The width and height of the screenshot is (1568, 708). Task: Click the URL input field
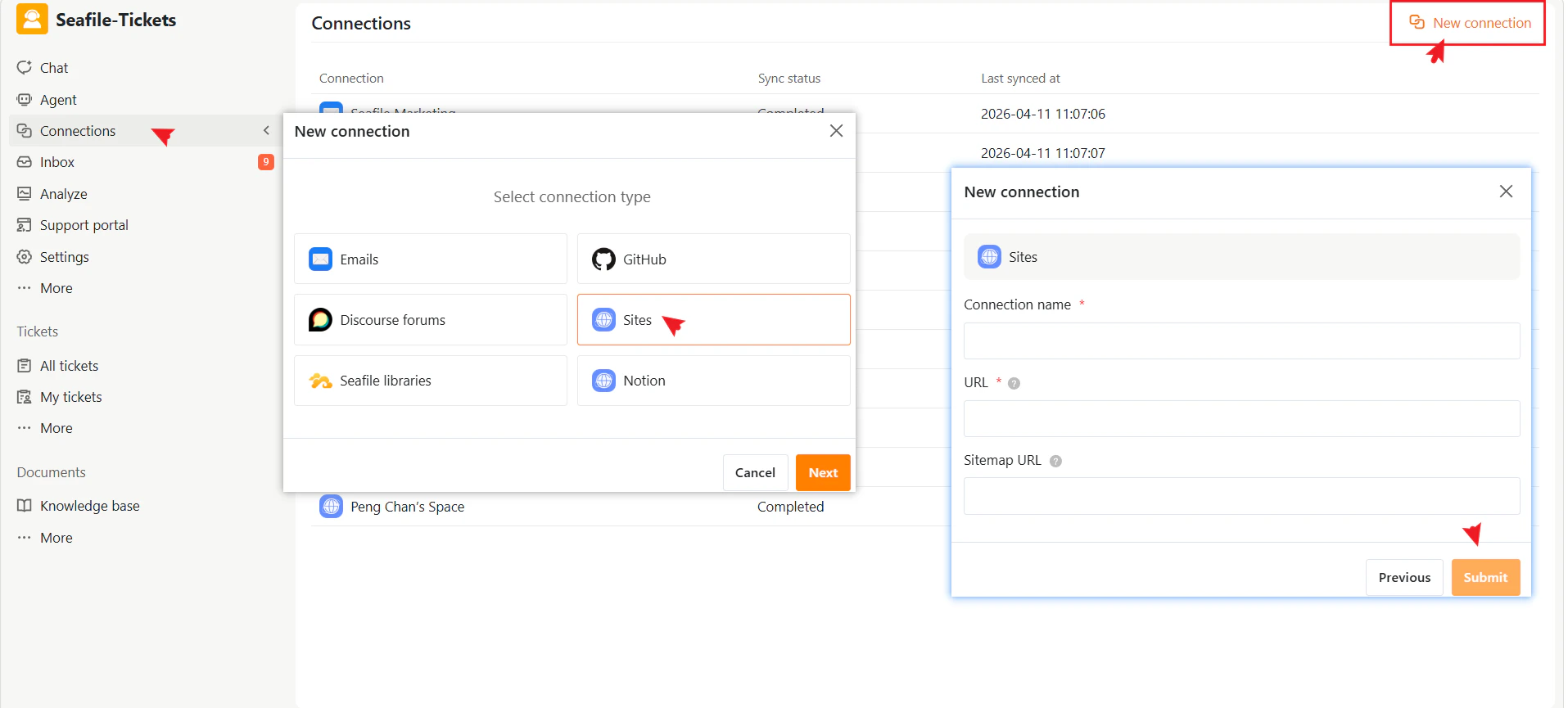click(x=1241, y=419)
